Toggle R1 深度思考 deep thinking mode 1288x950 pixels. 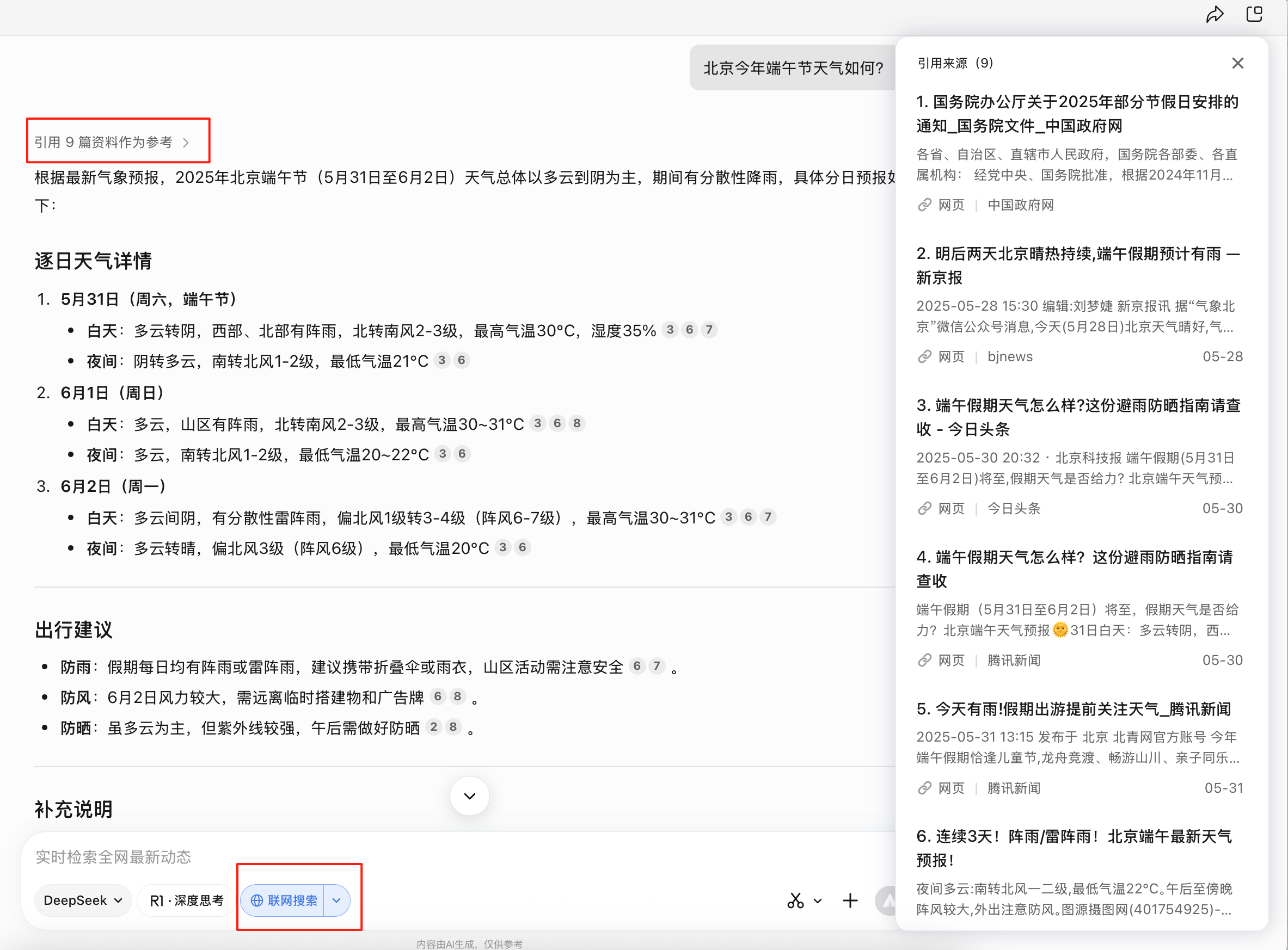pyautogui.click(x=186, y=900)
